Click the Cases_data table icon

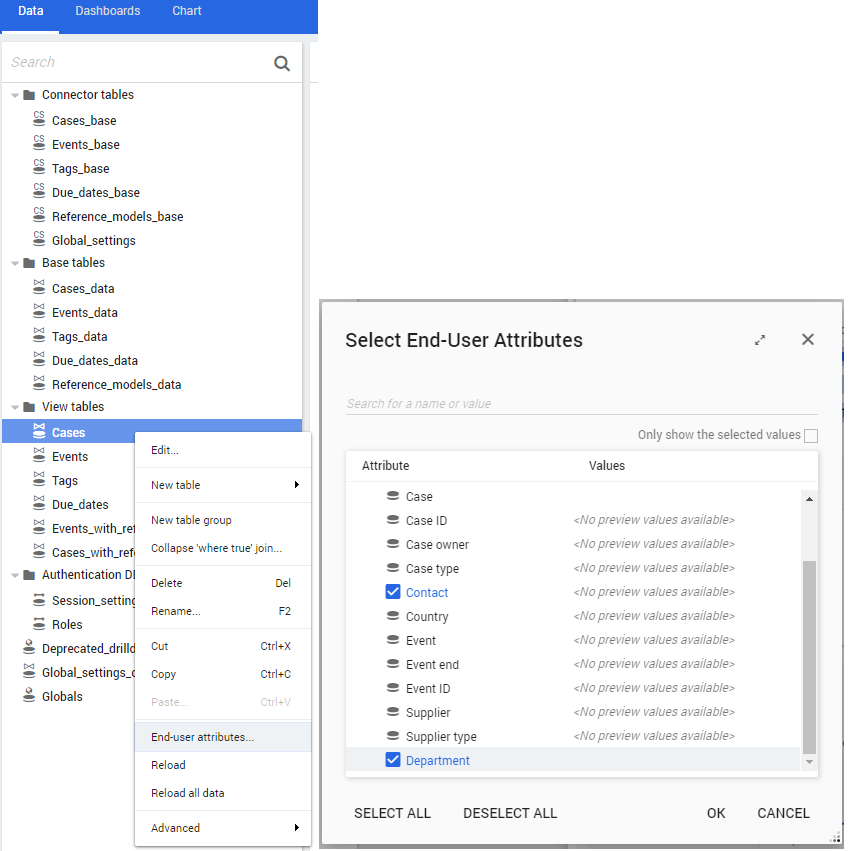pos(39,287)
